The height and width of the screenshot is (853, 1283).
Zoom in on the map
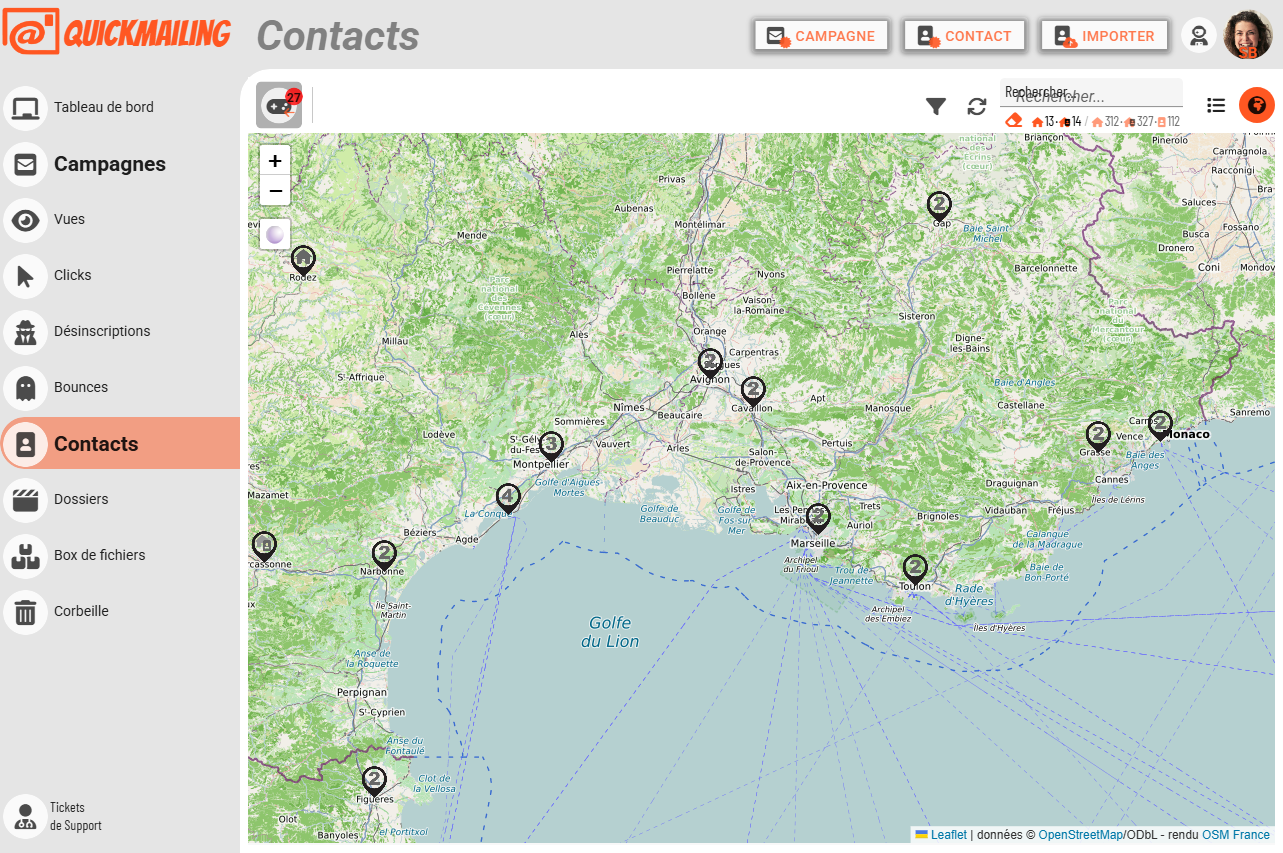(275, 160)
